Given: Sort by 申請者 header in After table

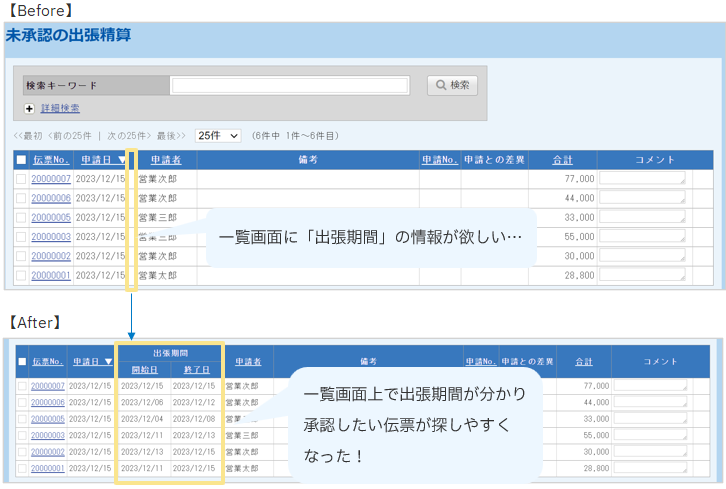Looking at the screenshot, I should pyautogui.click(x=248, y=362).
